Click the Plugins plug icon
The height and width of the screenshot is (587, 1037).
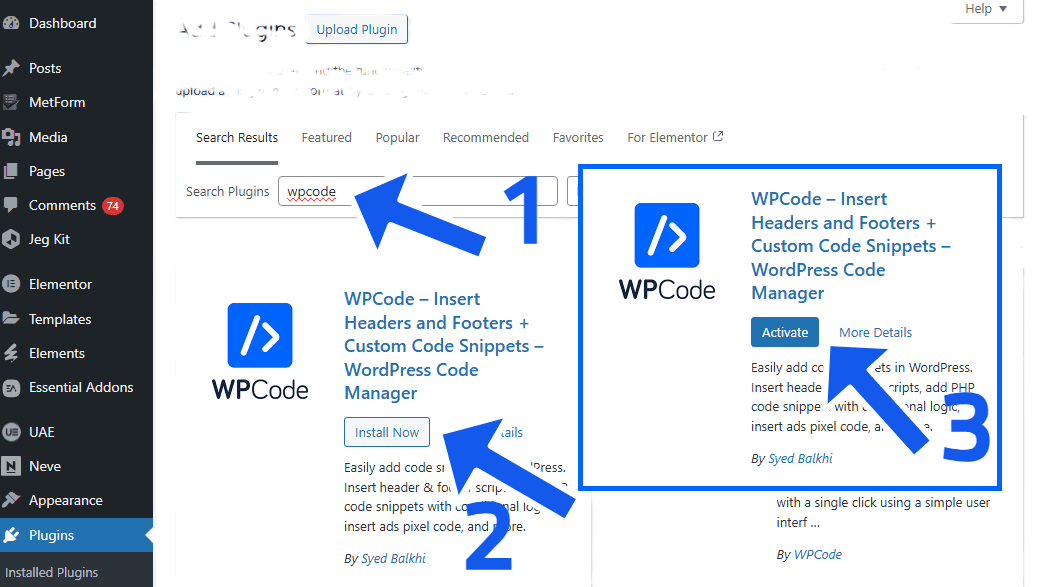pos(11,535)
